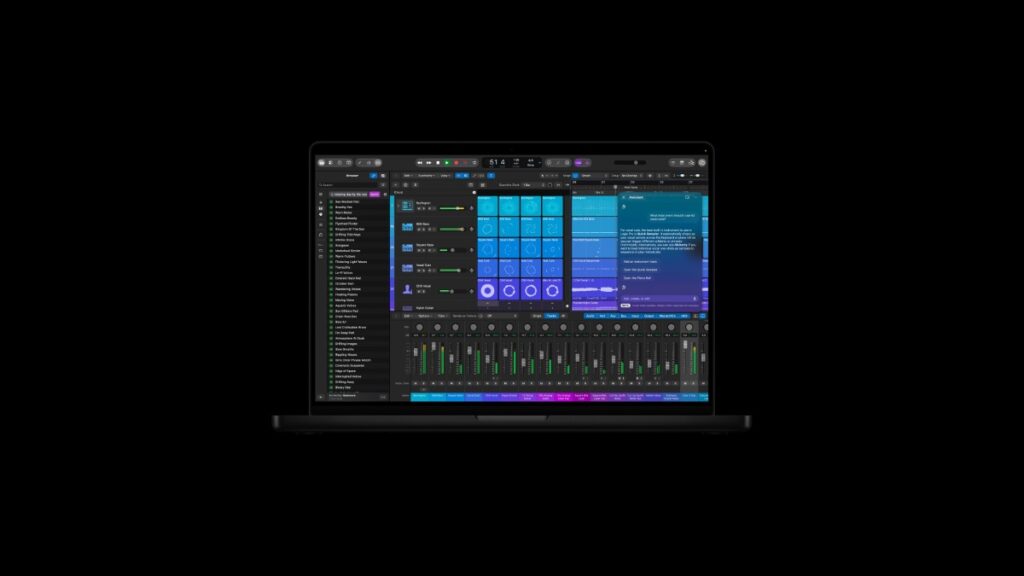Open the mixer Options menu
Viewport: 1024px width, 576px height.
pyautogui.click(x=424, y=316)
